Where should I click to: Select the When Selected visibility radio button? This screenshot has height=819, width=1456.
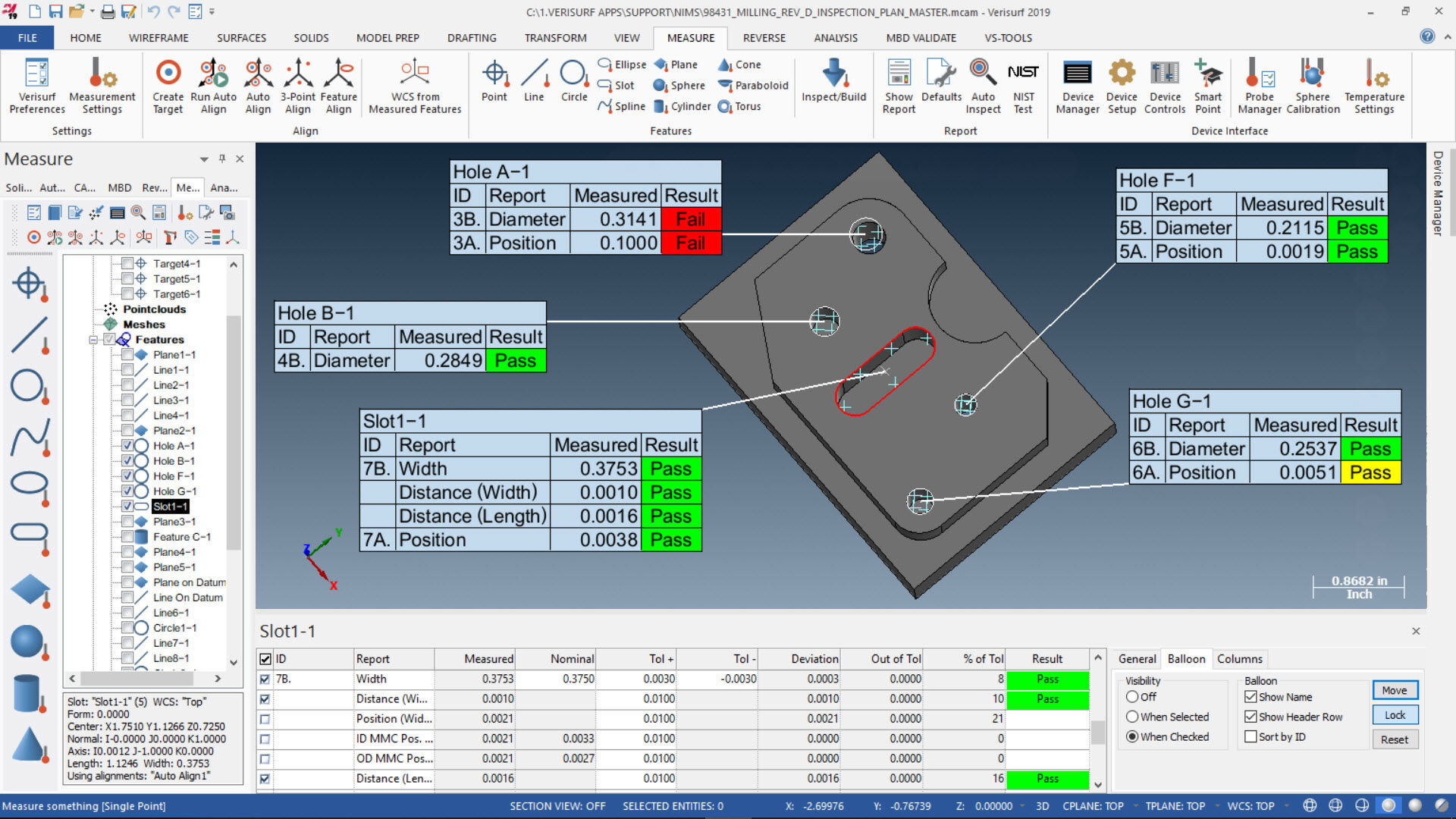tap(1132, 717)
